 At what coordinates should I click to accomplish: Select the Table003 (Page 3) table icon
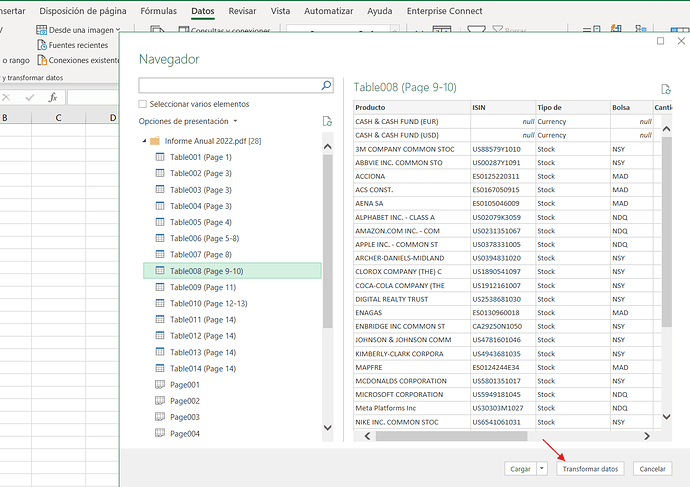point(160,190)
